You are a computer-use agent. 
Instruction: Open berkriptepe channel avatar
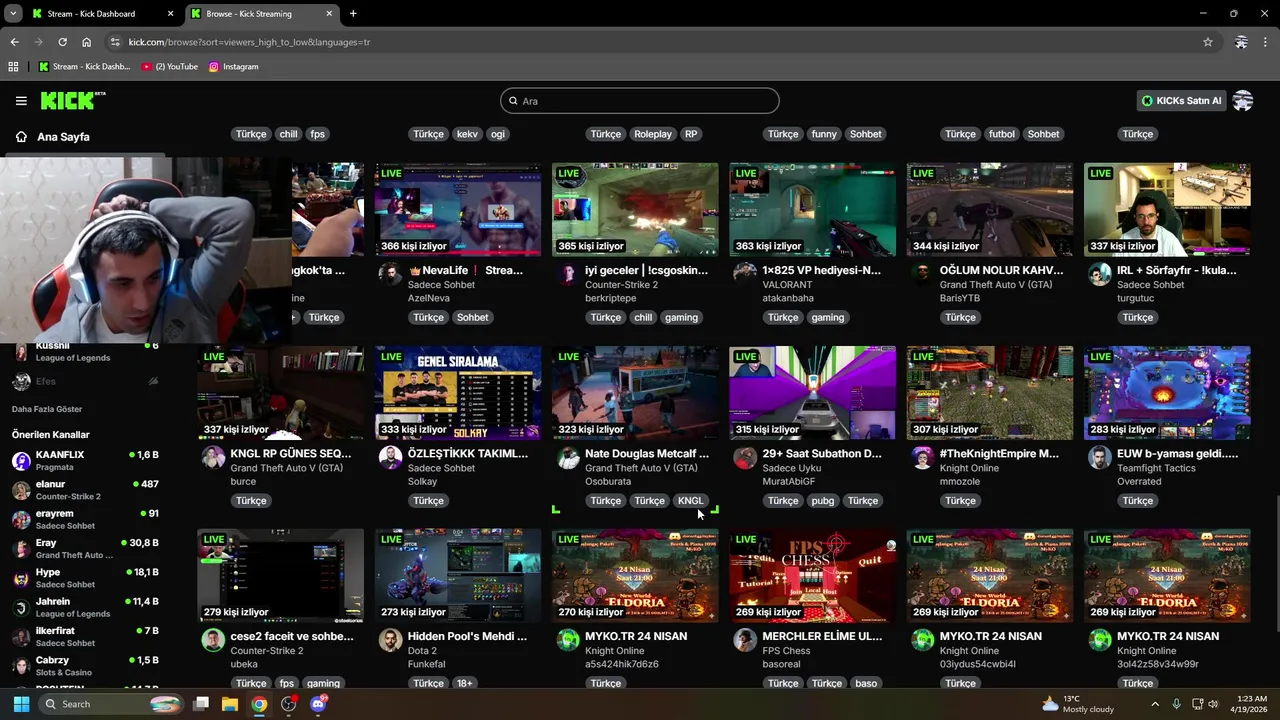(568, 274)
